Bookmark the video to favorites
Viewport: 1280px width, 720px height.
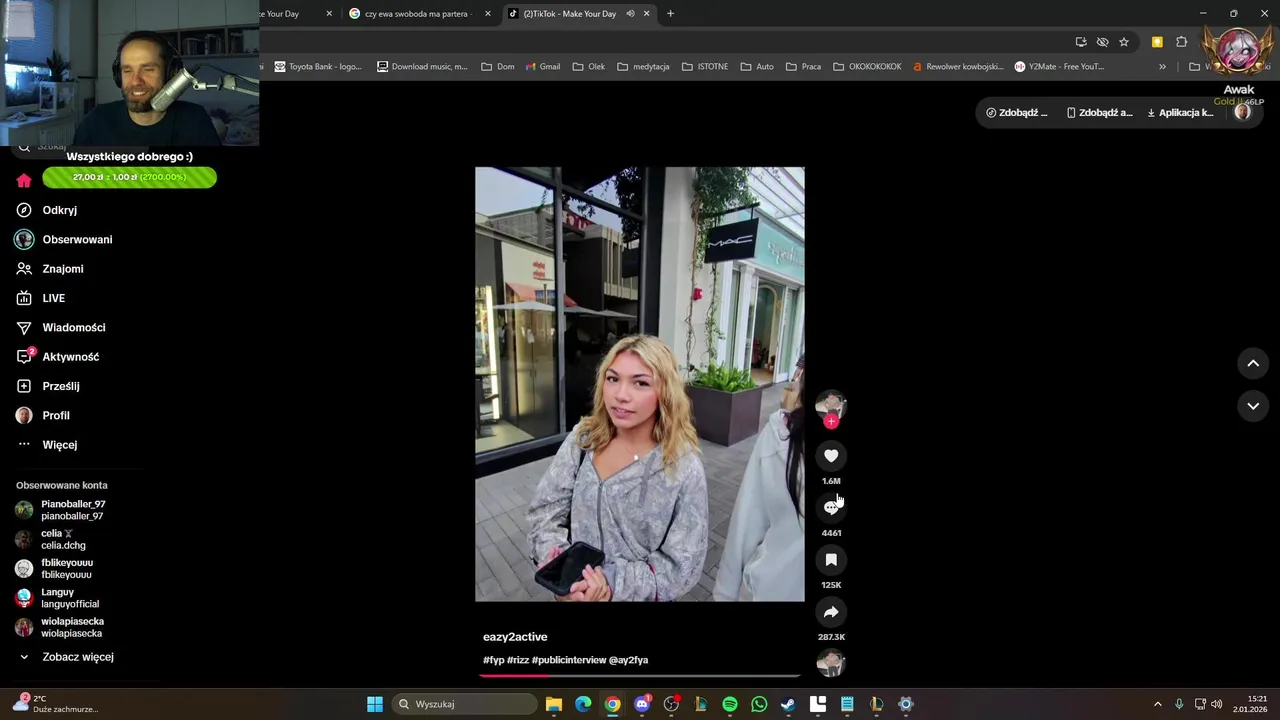pos(831,560)
